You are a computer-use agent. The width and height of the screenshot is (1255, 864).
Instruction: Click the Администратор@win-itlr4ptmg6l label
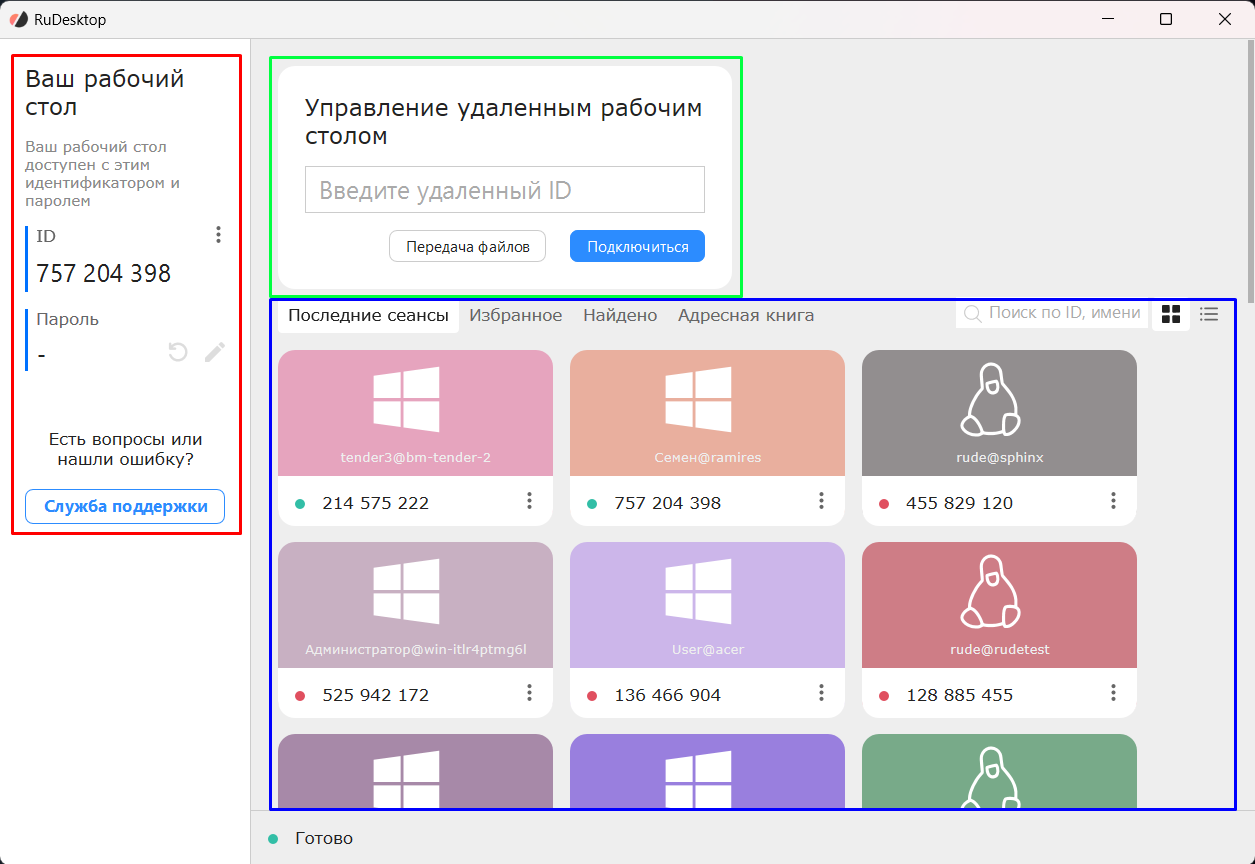point(415,649)
